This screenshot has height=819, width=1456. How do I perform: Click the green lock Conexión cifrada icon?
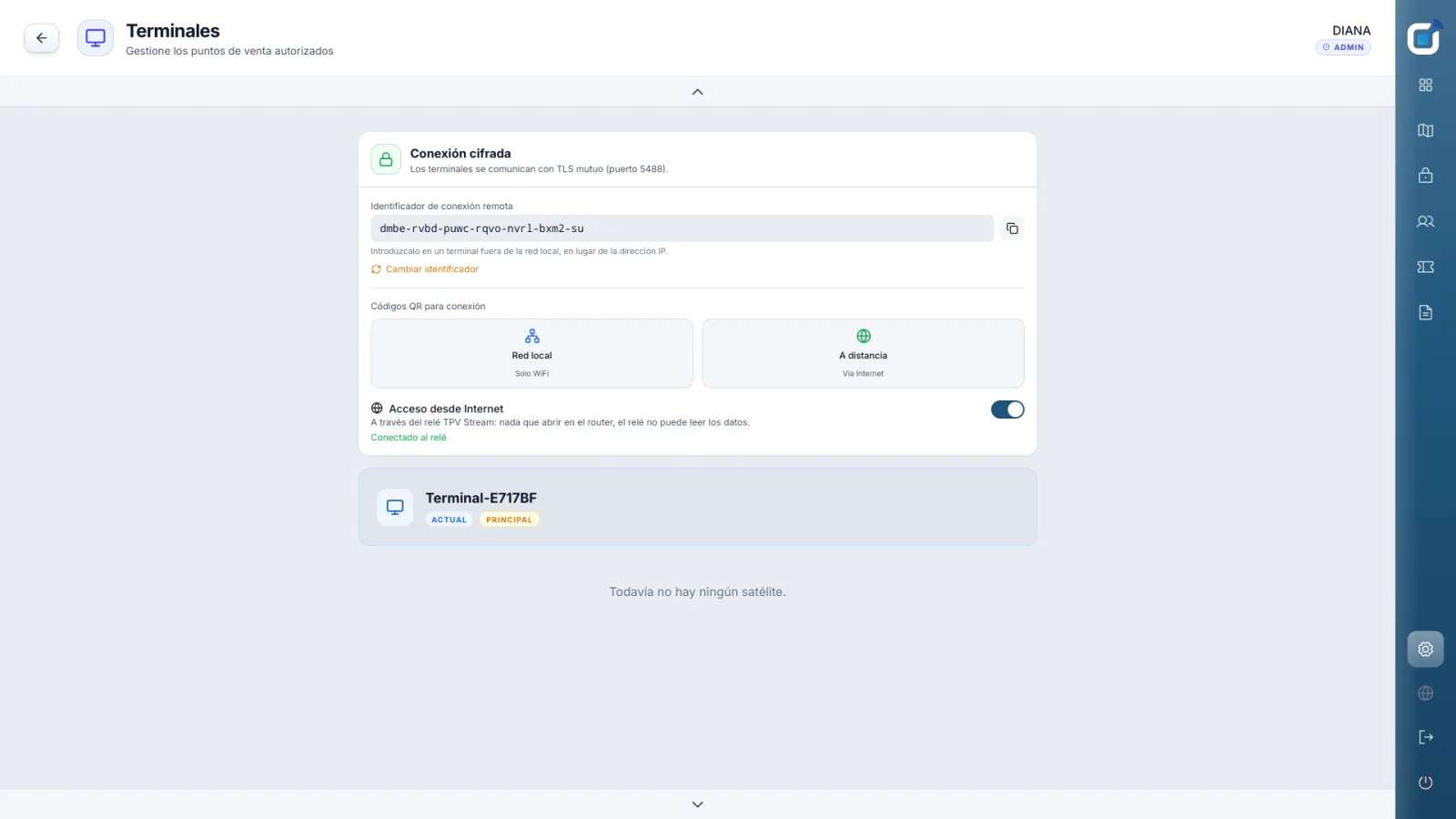click(386, 159)
